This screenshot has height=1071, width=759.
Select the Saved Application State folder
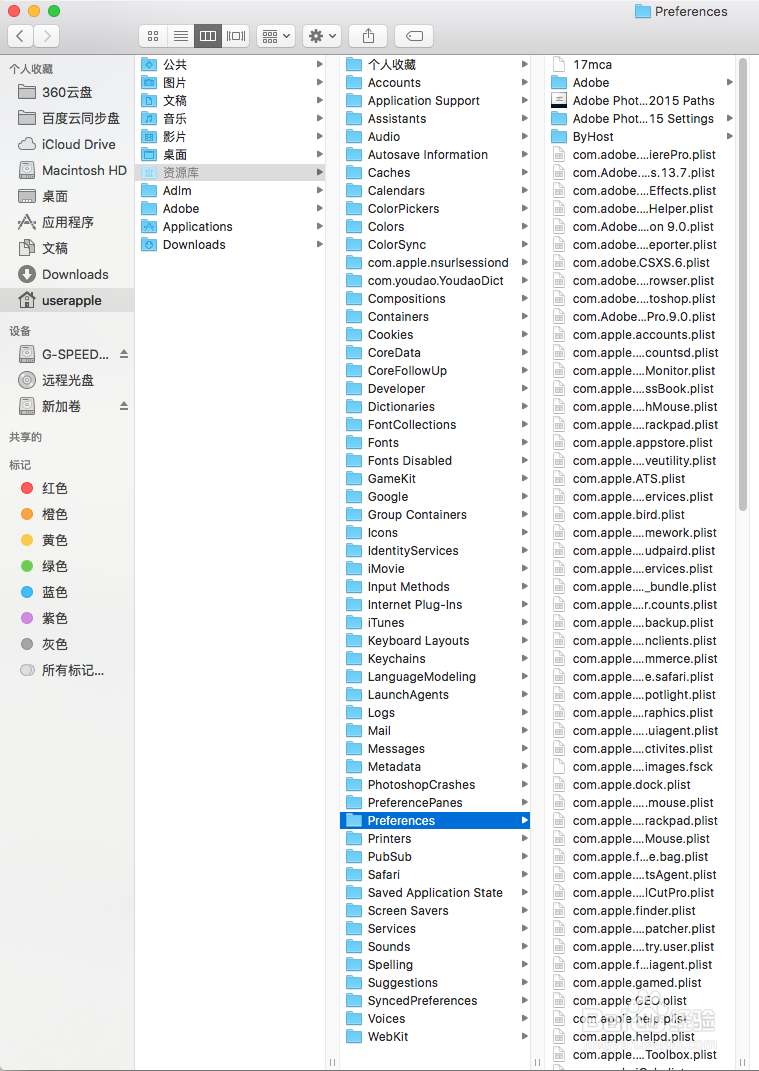(x=435, y=892)
